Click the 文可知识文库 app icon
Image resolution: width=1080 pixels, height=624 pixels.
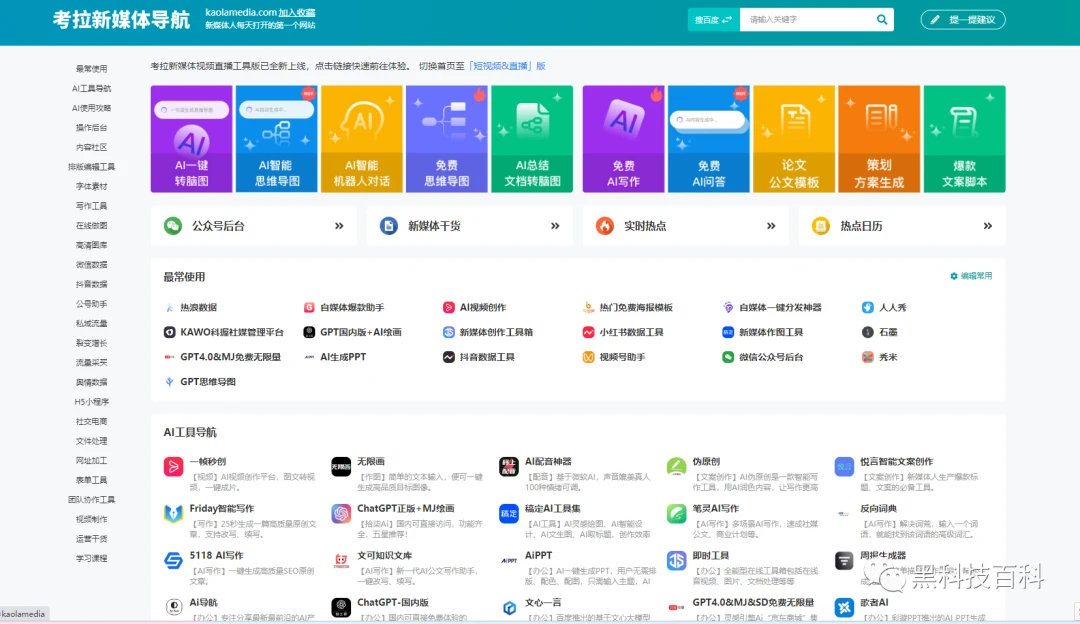coord(341,560)
